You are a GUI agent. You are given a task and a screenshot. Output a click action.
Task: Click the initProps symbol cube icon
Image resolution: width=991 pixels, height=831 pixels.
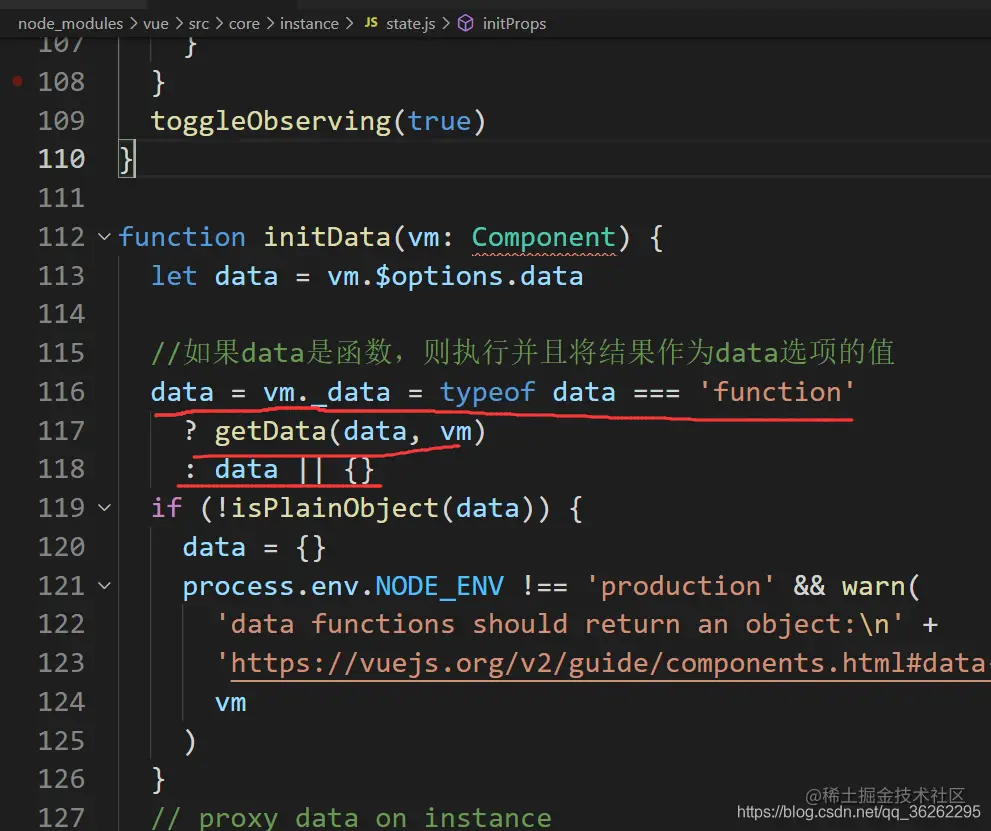(x=465, y=23)
